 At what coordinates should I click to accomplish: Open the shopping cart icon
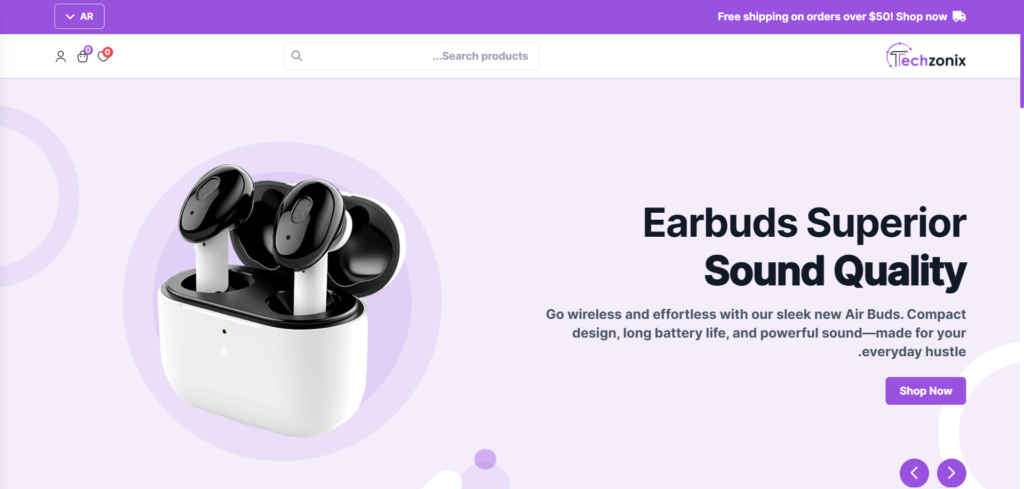82,57
